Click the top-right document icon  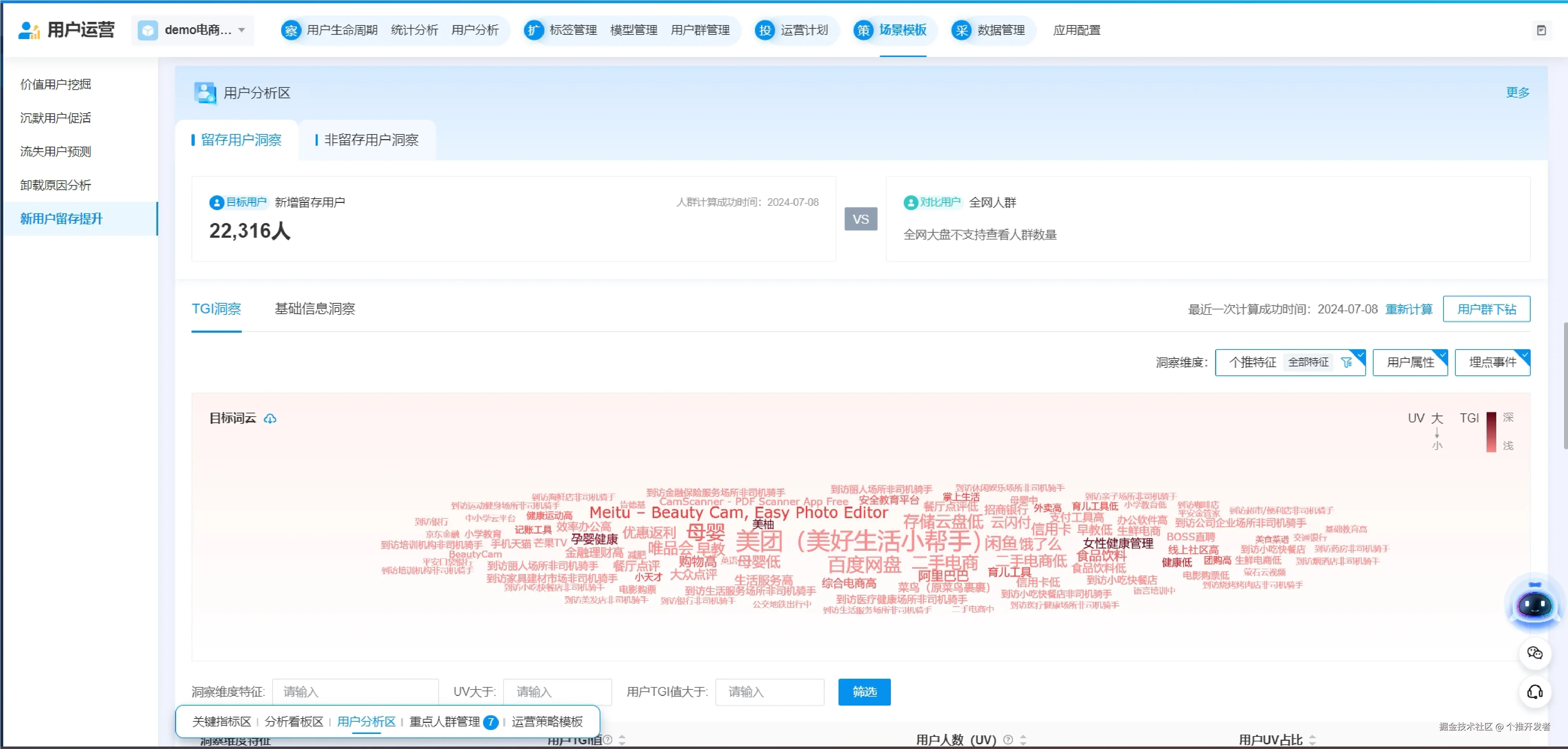(1541, 30)
